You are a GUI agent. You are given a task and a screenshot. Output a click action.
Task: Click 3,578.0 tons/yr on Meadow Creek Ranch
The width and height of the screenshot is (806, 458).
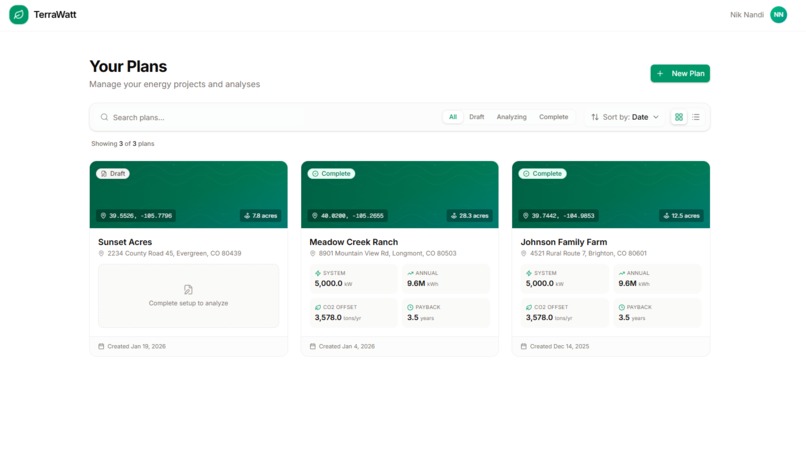pos(338,318)
